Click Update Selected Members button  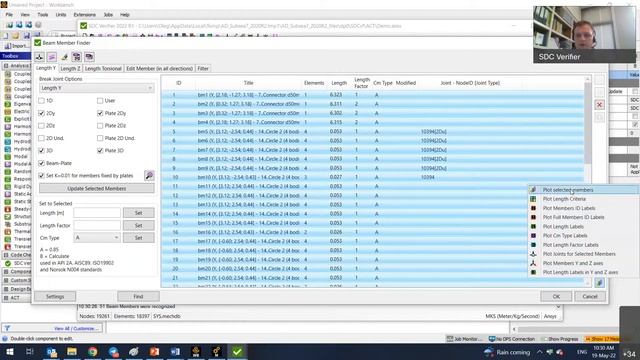coord(97,189)
